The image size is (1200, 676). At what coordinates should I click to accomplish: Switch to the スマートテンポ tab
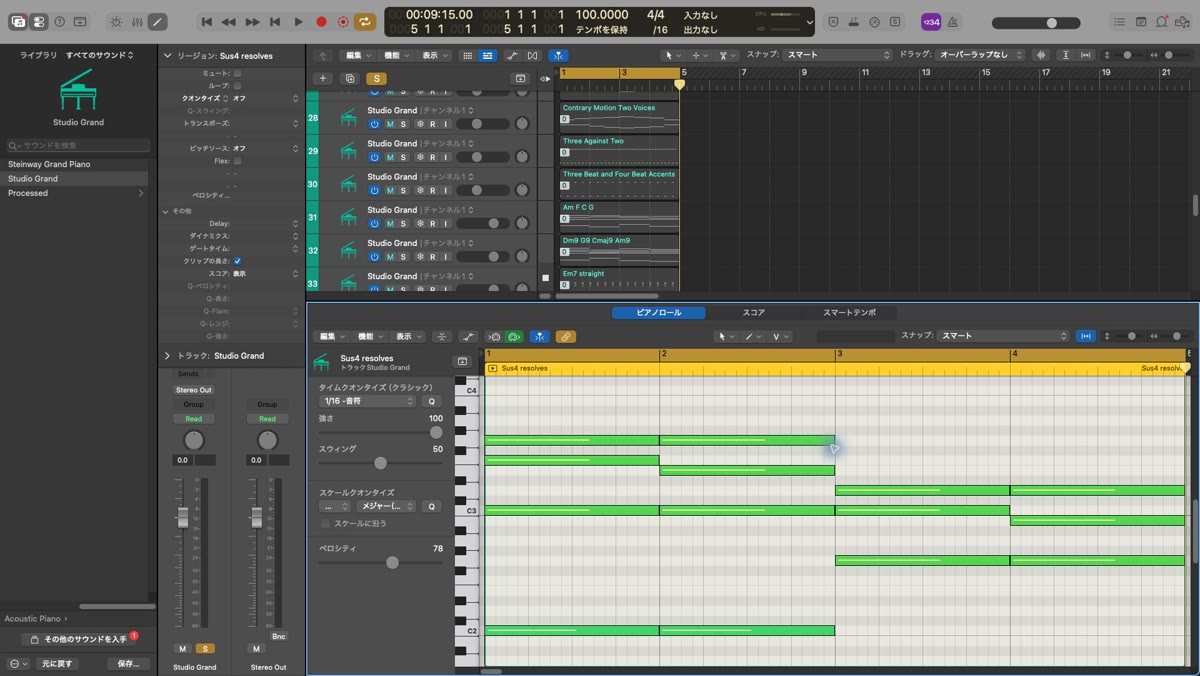tap(849, 313)
